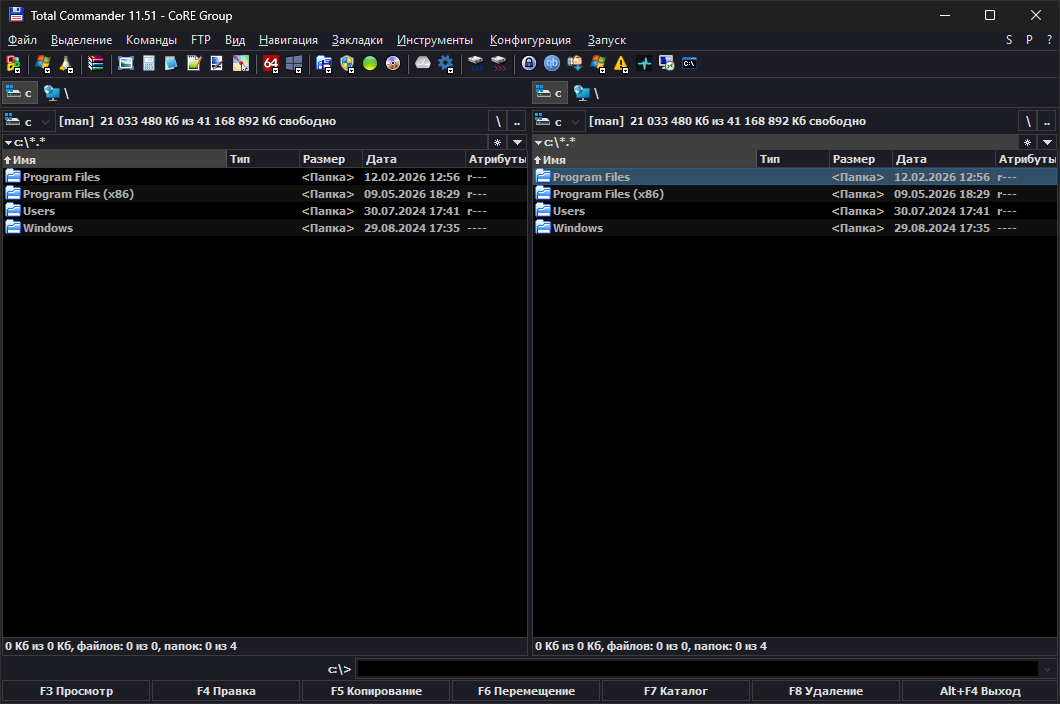Open the security shield toolbar icon
Screen dimensions: 1060x704
[347, 64]
